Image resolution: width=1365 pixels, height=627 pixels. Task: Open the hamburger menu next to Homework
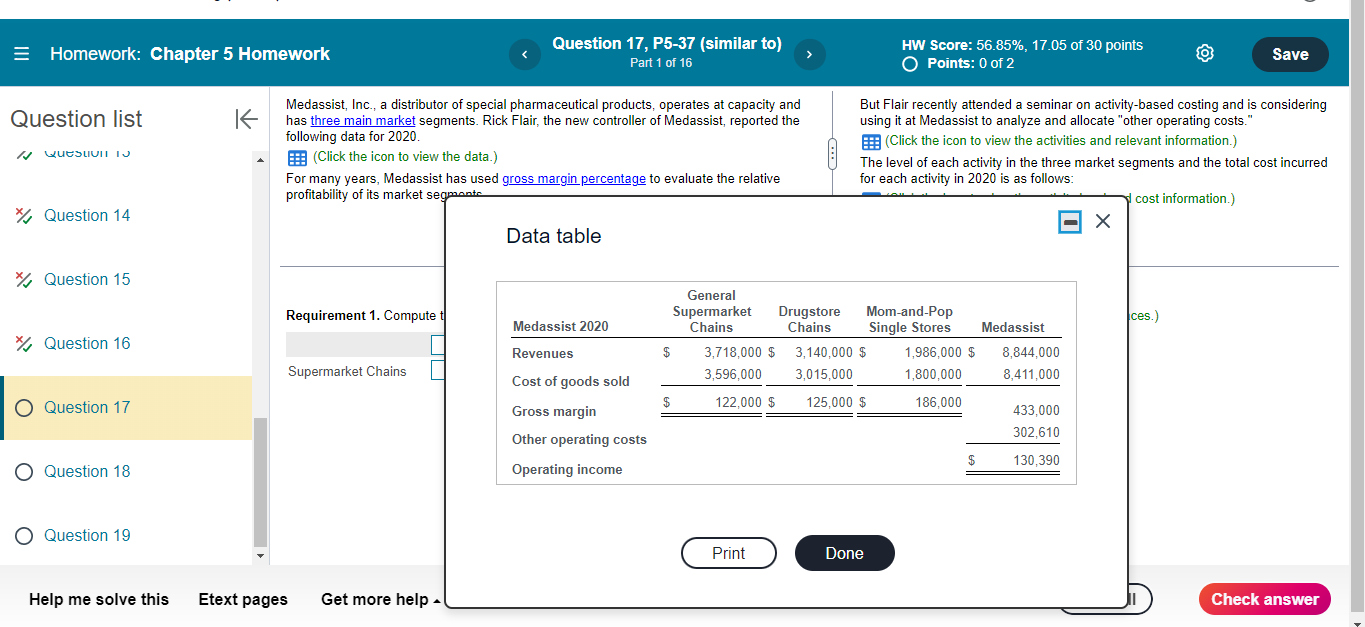click(x=22, y=54)
